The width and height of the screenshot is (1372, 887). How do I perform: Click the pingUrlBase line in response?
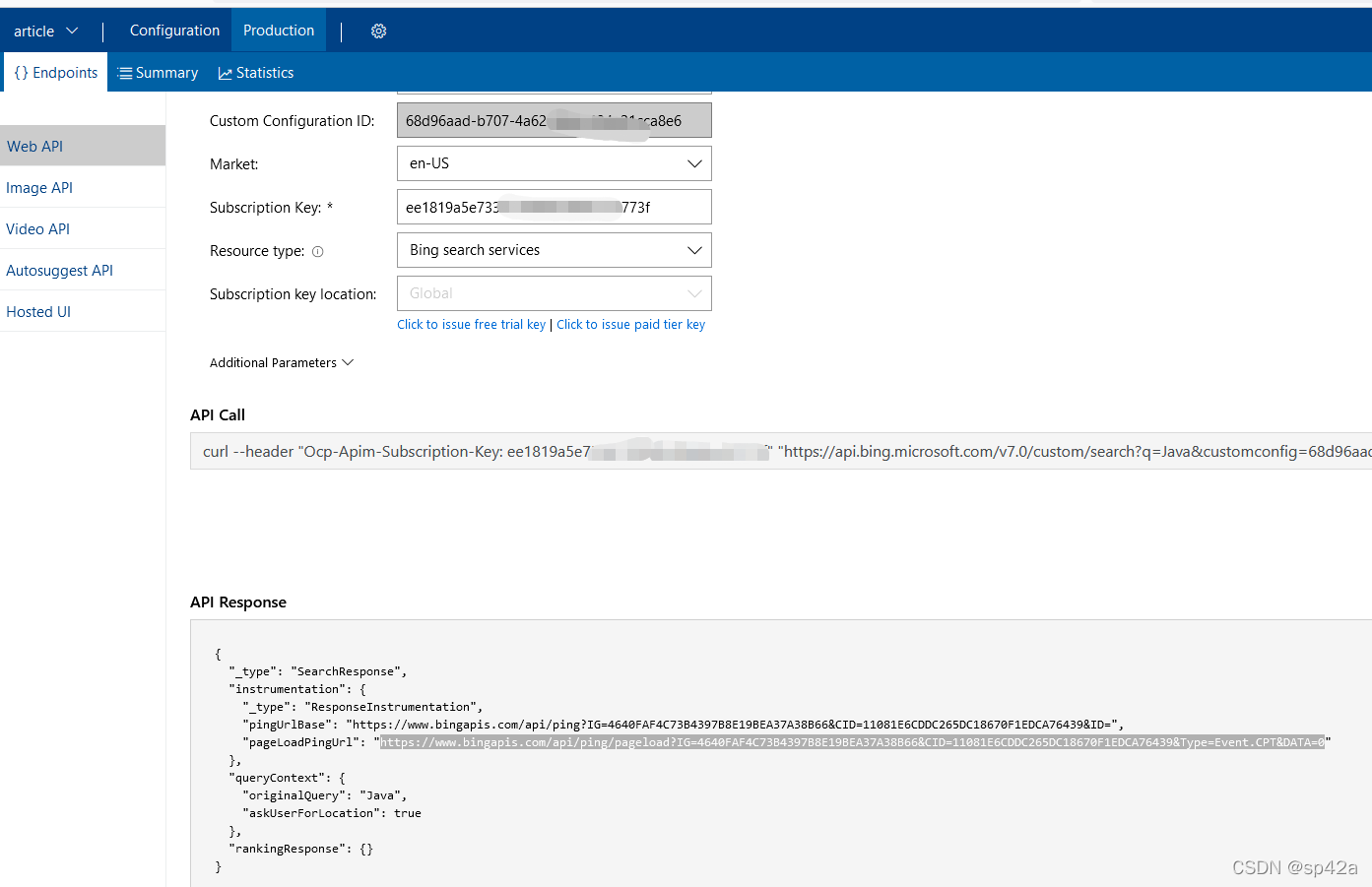(x=683, y=725)
